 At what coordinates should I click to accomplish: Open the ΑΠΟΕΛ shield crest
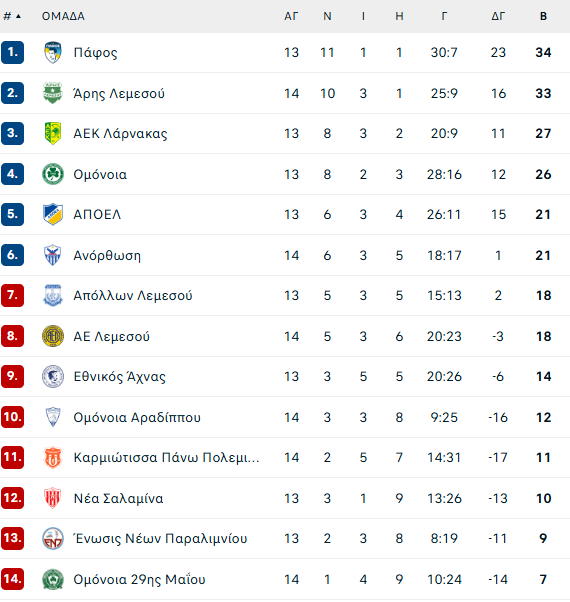click(x=53, y=214)
